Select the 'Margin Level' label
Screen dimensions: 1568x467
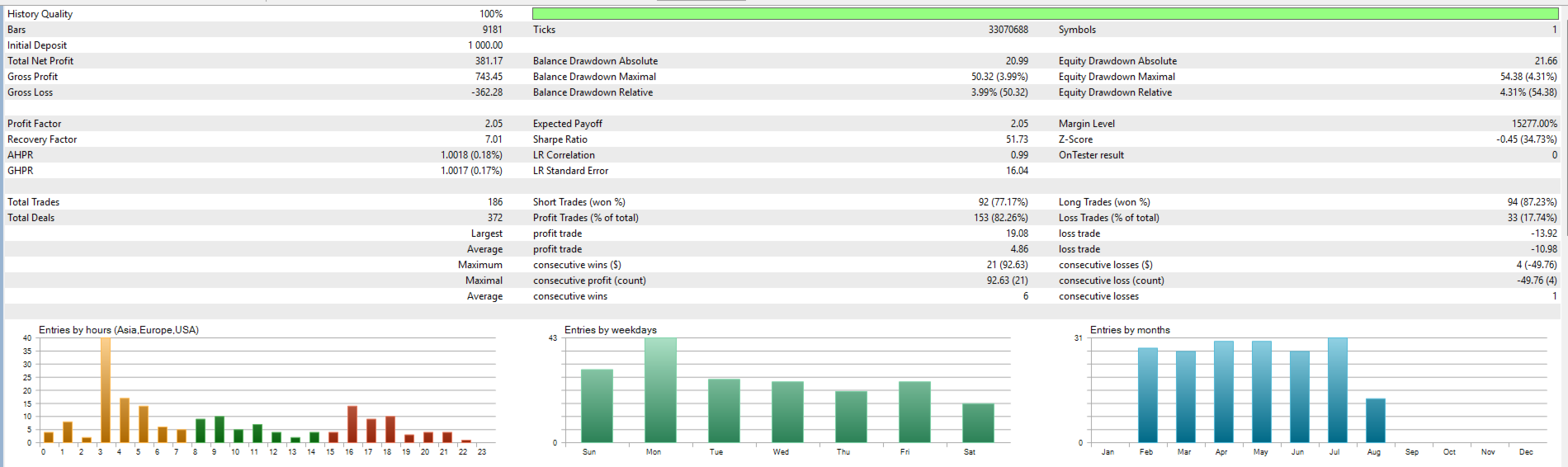pos(1087,124)
